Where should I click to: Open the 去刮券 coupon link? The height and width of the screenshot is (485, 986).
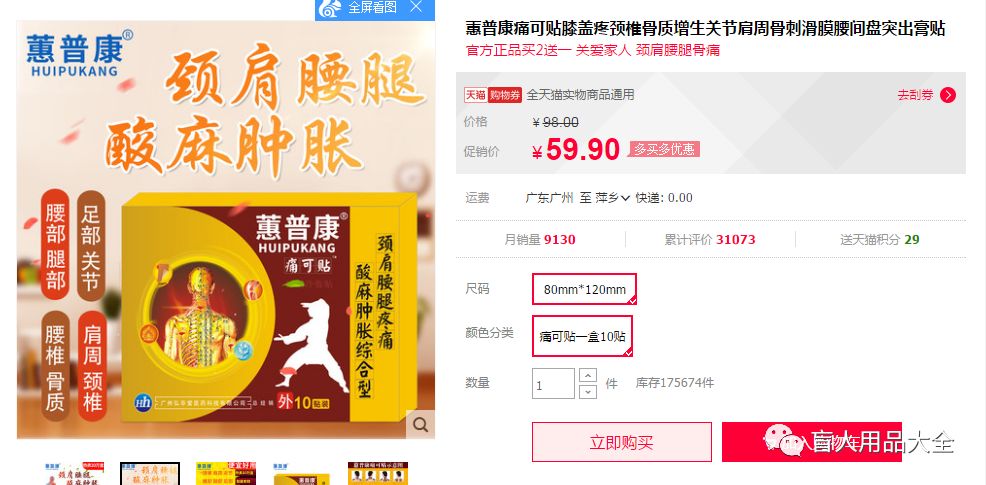pyautogui.click(x=915, y=95)
